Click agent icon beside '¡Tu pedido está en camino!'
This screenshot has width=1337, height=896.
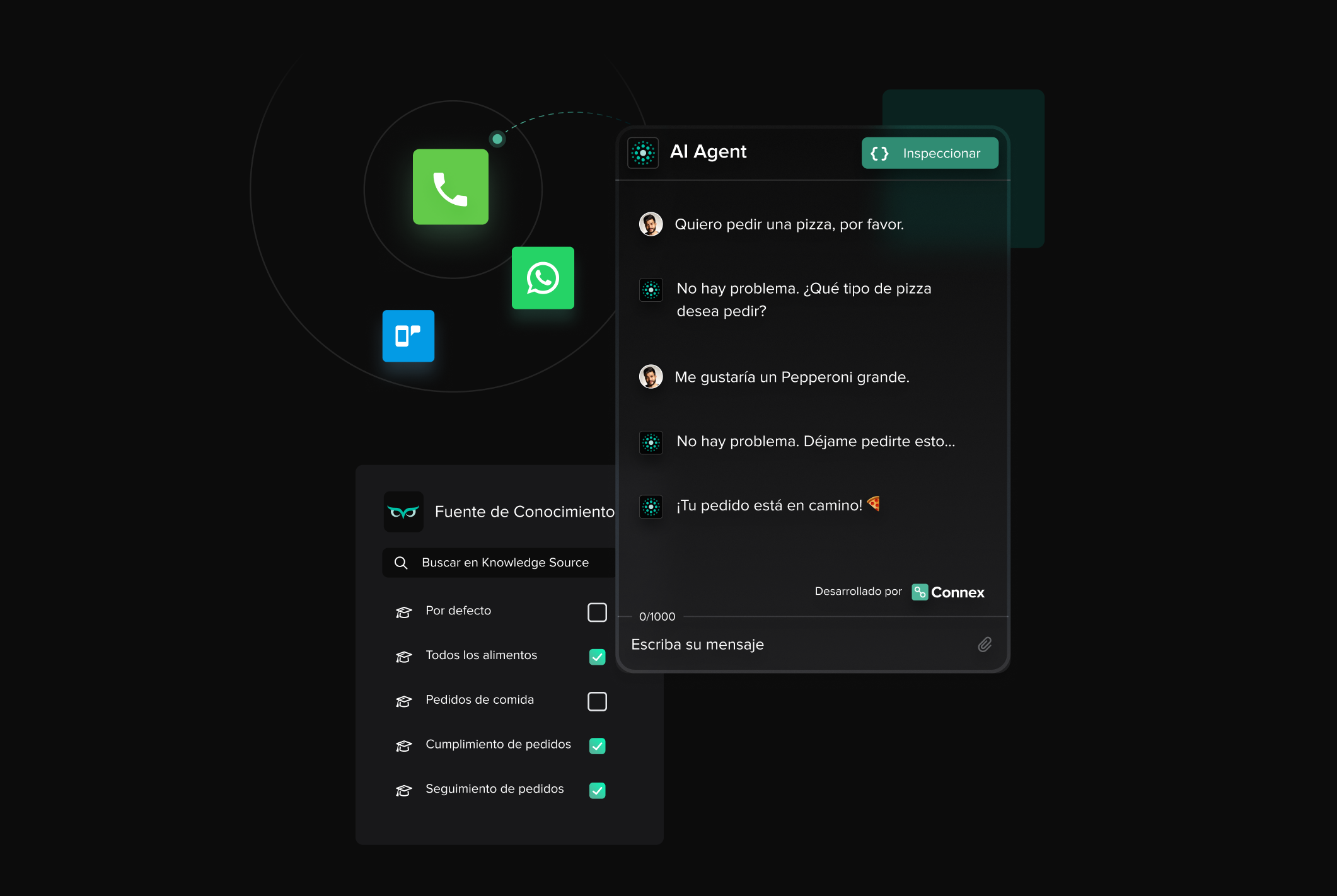[651, 507]
